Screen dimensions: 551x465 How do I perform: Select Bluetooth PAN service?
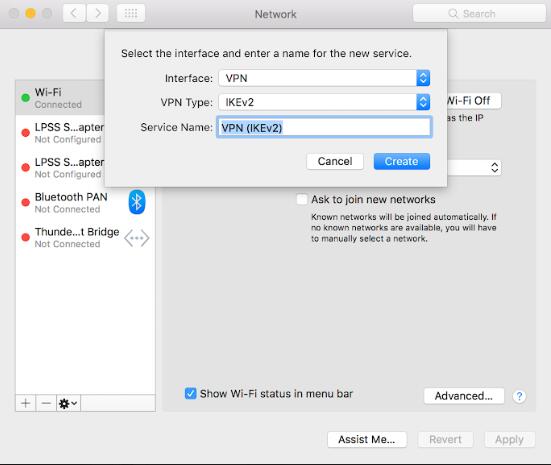[x=85, y=202]
